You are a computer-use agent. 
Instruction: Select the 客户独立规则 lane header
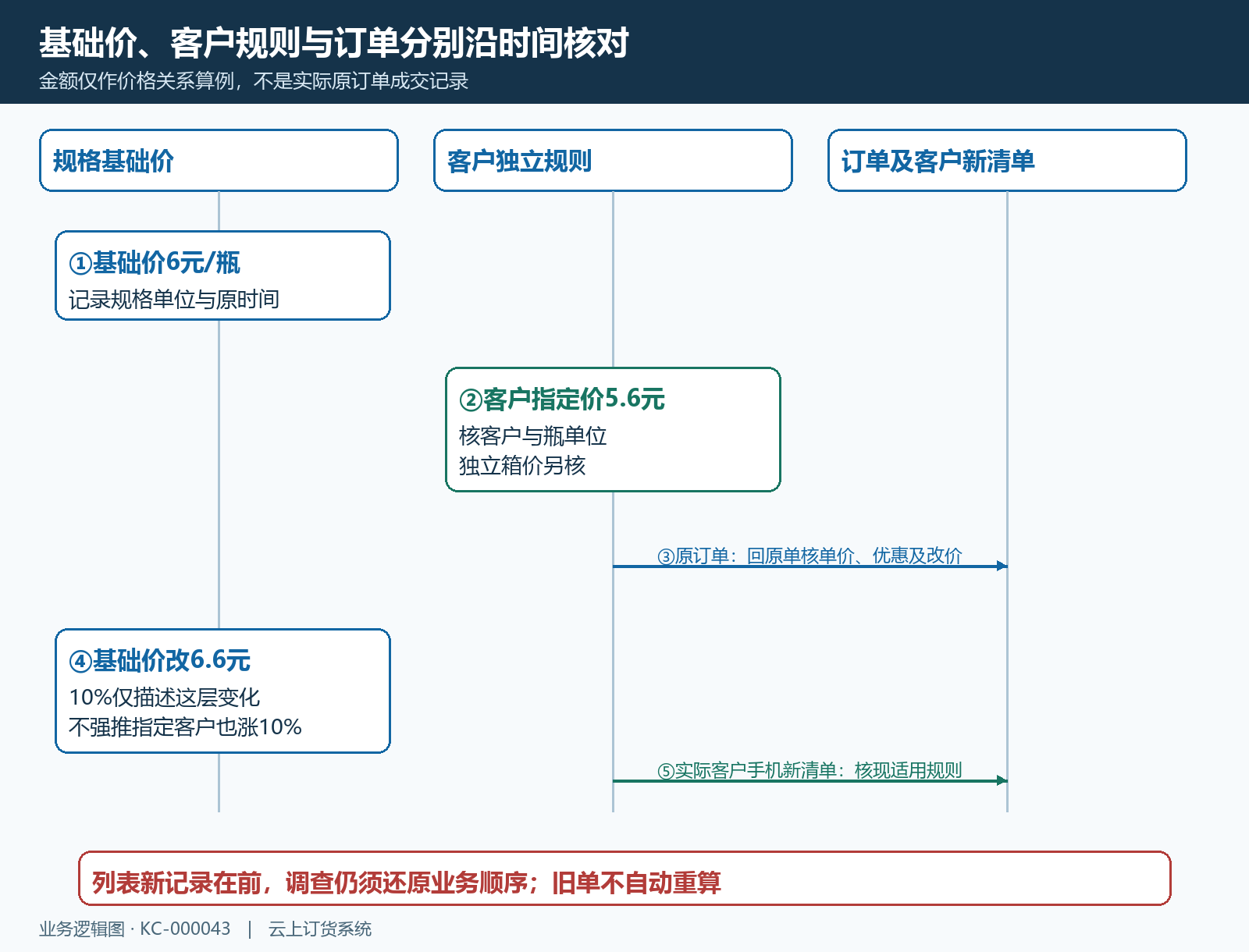click(x=613, y=160)
